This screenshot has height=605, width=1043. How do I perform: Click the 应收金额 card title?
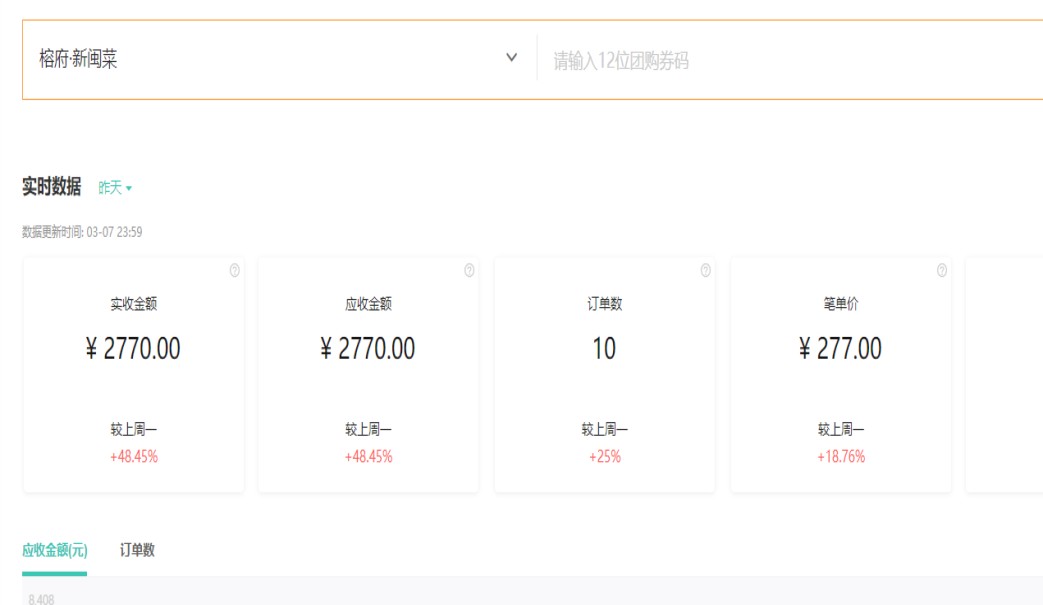[x=368, y=304]
